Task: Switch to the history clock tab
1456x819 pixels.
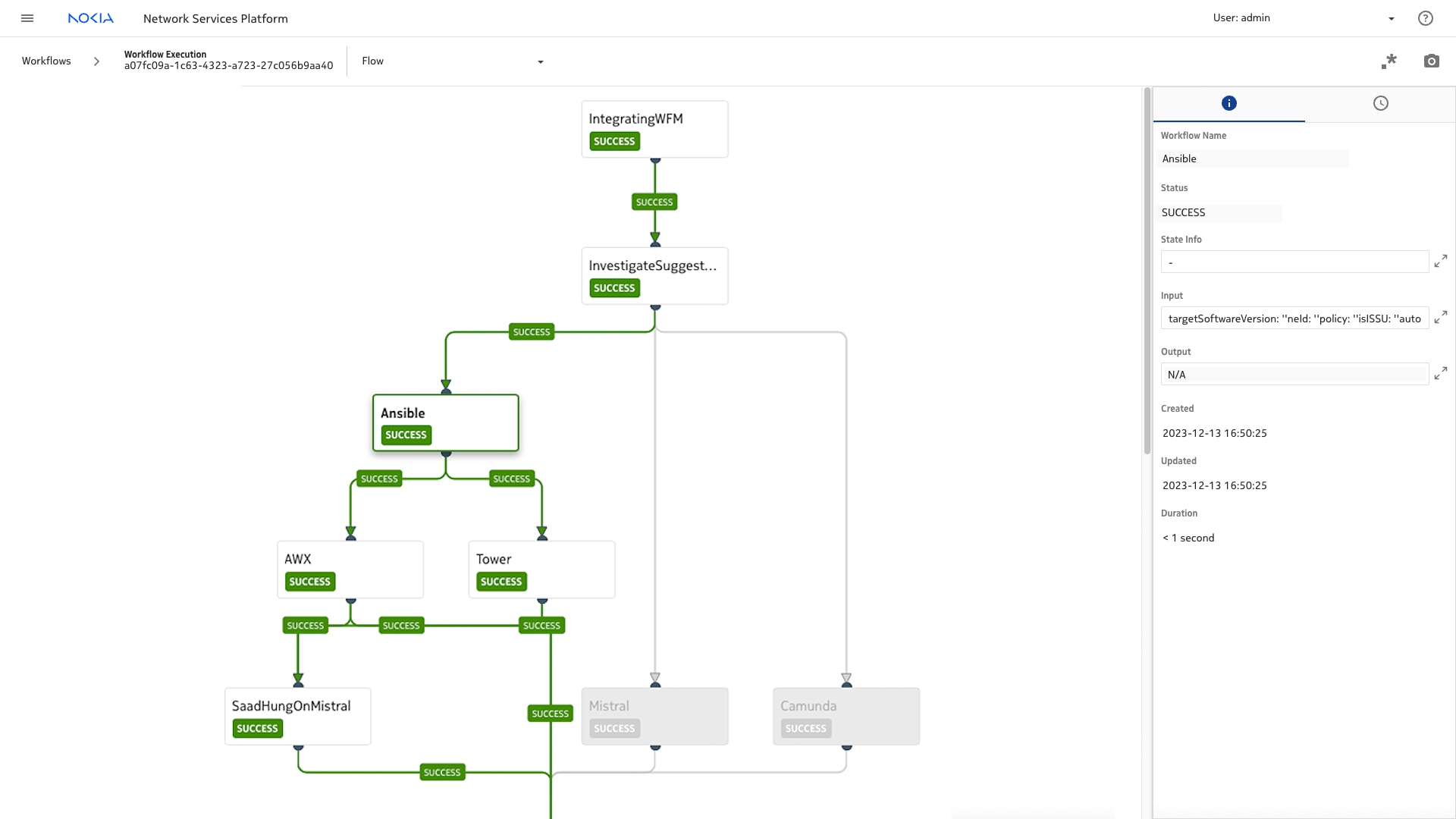Action: coord(1381,103)
